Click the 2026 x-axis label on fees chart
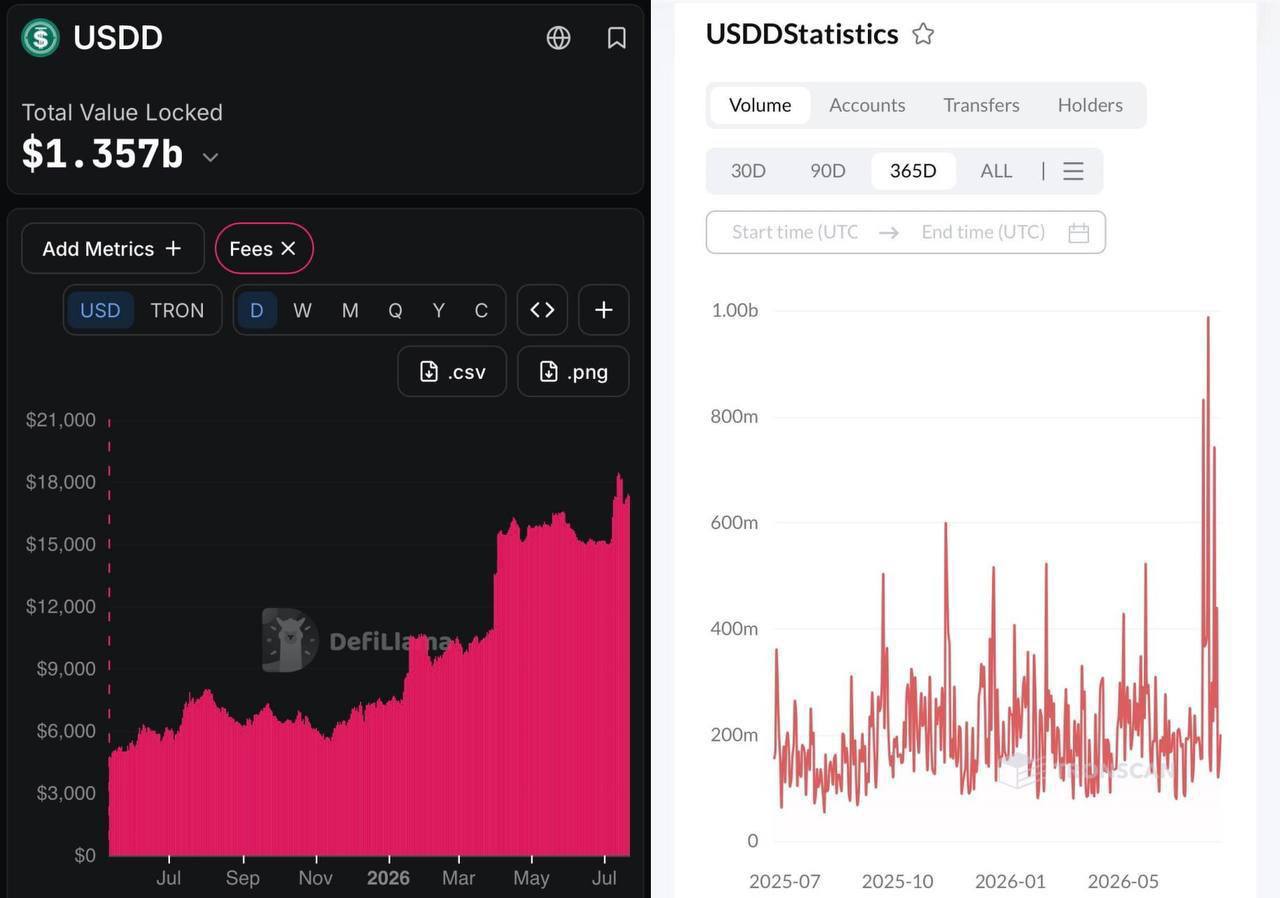Viewport: 1280px width, 898px height. 388,878
